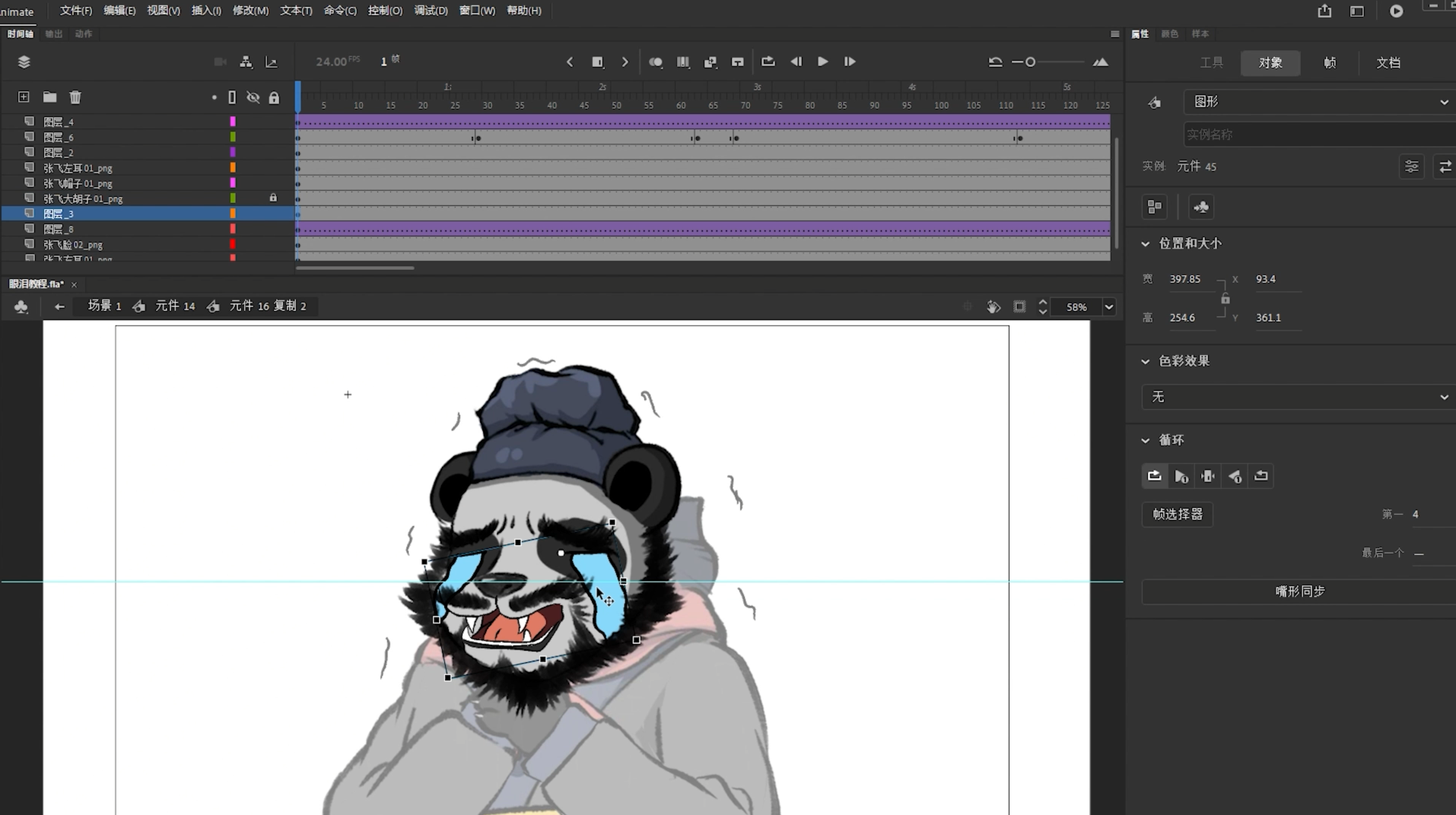The width and height of the screenshot is (1456, 815).
Task: Open the 图形 symbol type dropdown
Action: 1320,102
